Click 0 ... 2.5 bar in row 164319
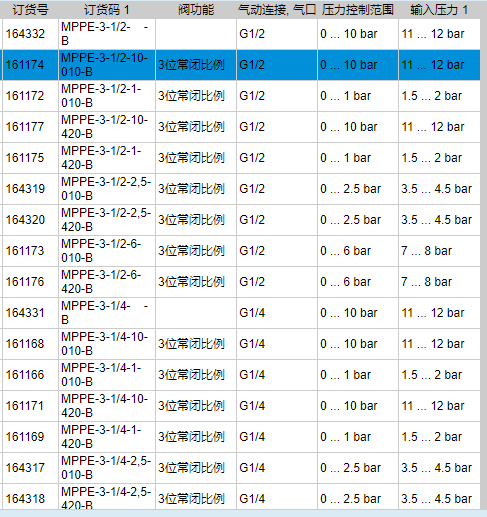Viewport: 487px width, 517px height. point(351,189)
